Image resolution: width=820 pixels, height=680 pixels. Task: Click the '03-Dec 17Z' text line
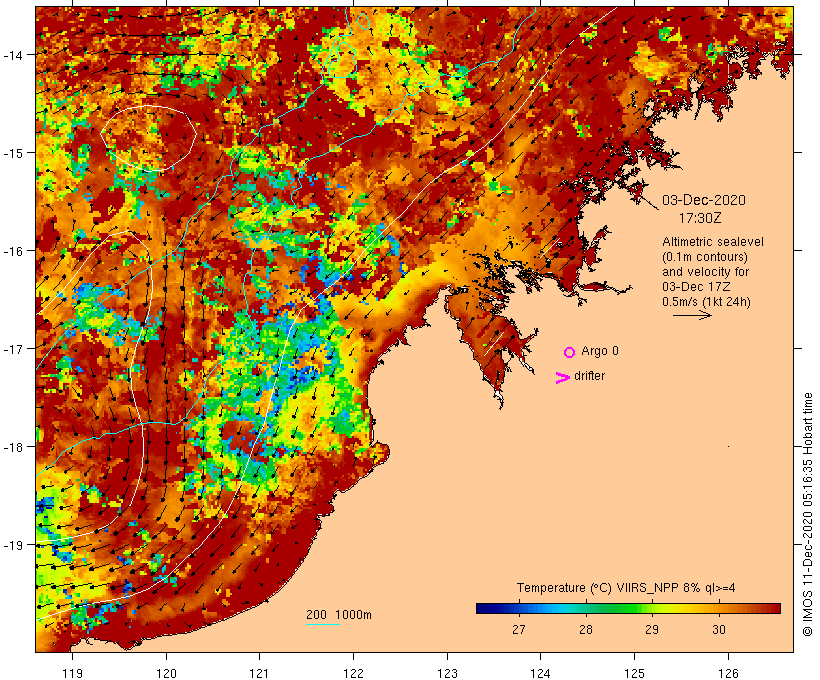click(696, 287)
